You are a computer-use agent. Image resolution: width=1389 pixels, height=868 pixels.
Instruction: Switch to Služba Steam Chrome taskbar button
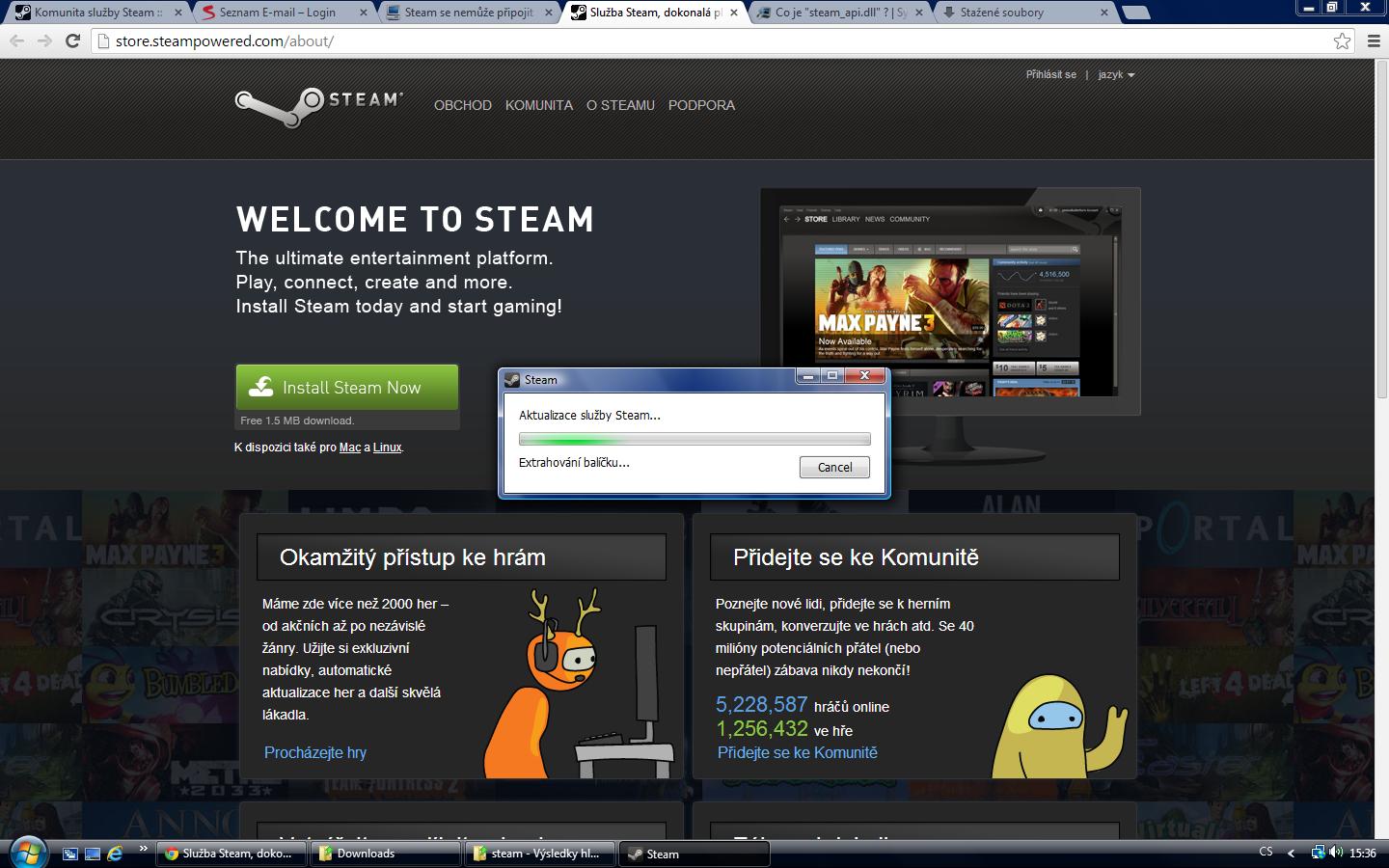230,854
